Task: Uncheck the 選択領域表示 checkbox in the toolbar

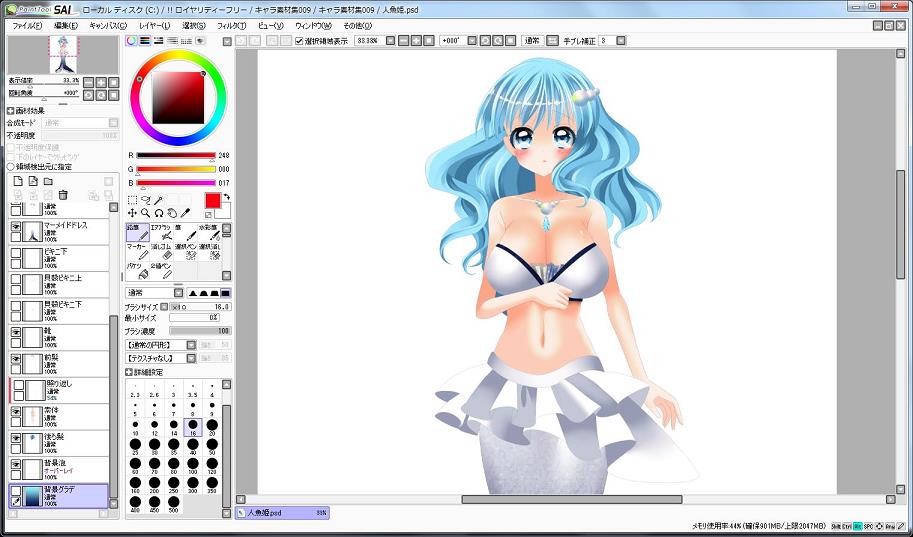Action: pos(299,41)
